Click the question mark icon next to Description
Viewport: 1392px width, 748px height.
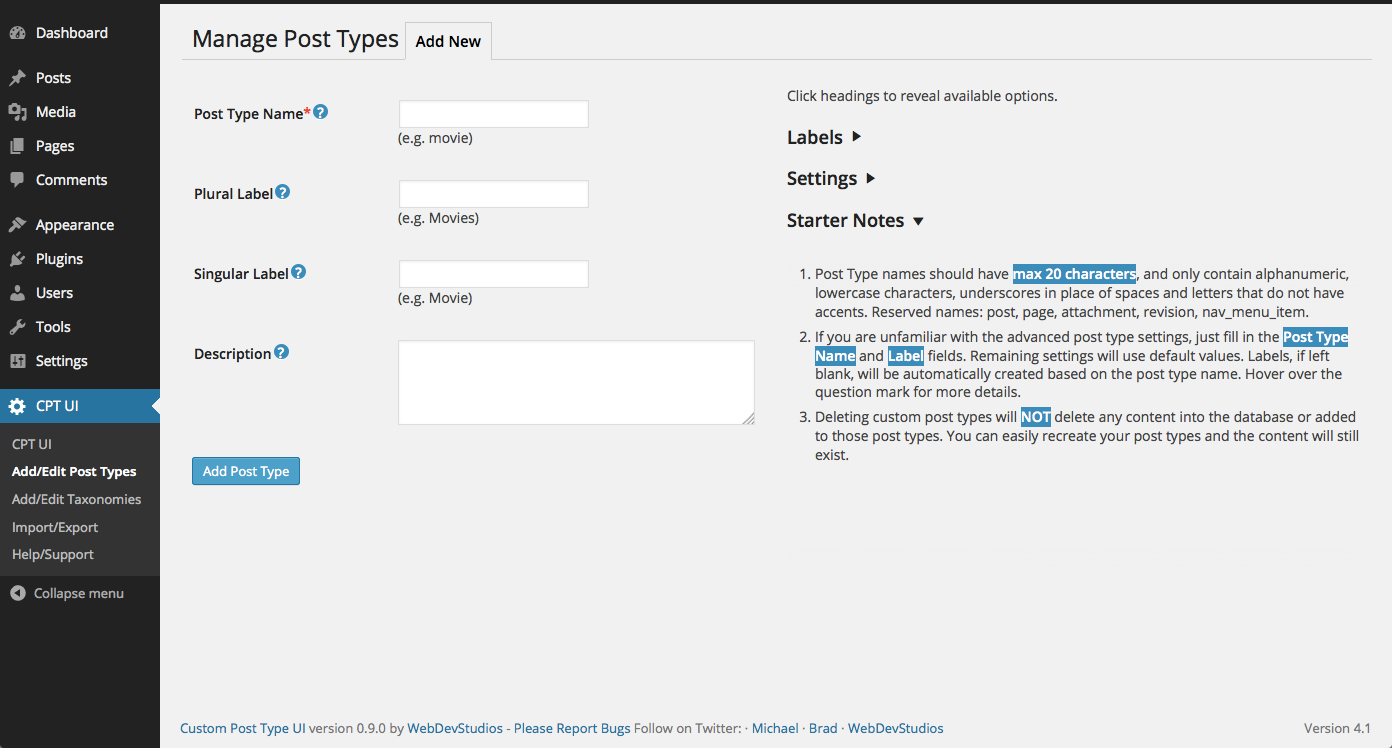click(x=281, y=352)
